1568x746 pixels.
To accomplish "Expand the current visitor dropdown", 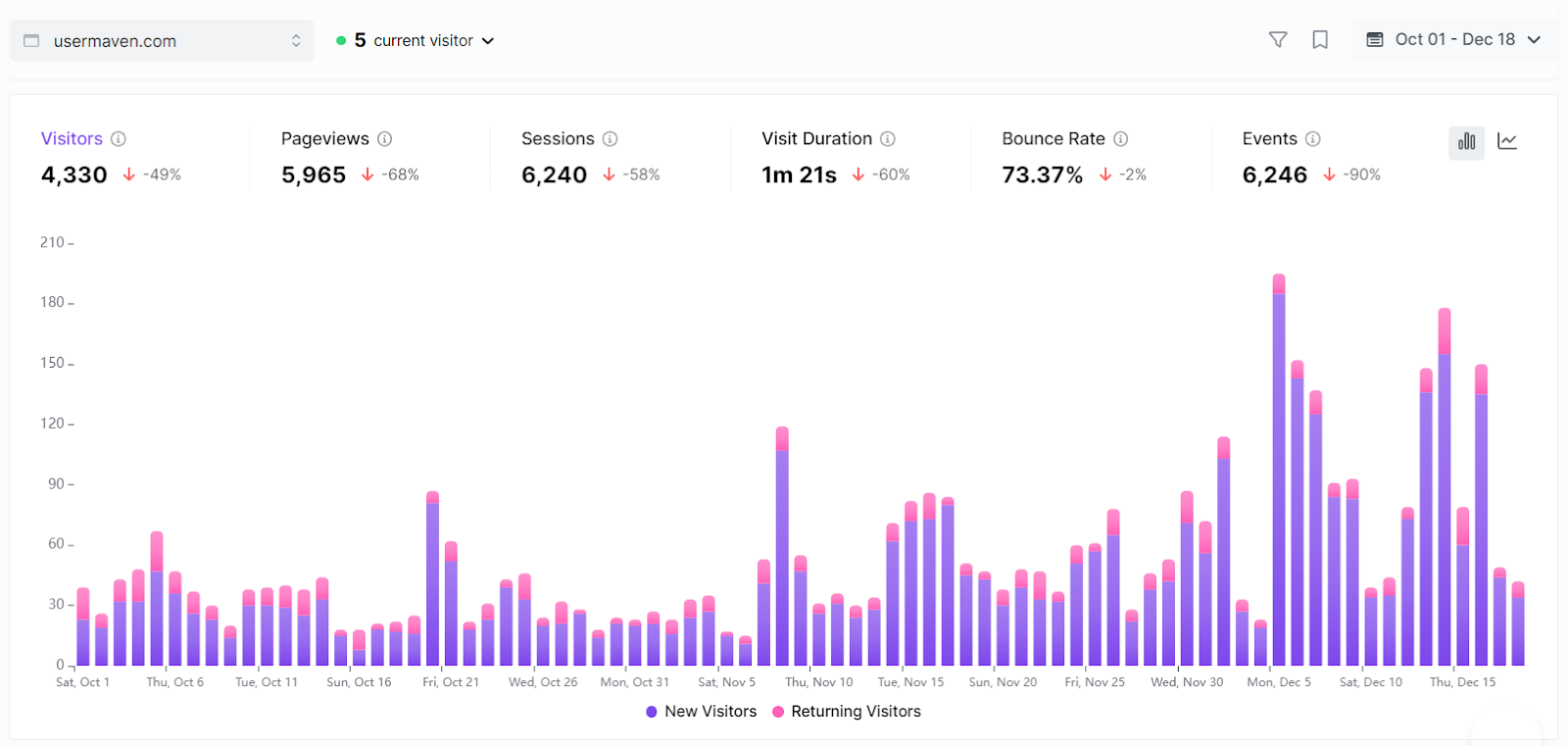I will 416,40.
